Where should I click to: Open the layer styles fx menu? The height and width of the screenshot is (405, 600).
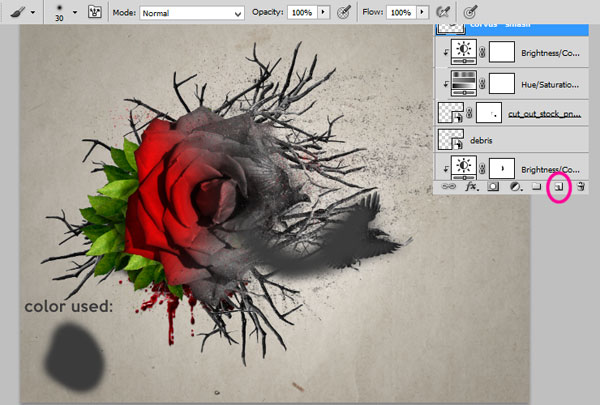[x=472, y=186]
